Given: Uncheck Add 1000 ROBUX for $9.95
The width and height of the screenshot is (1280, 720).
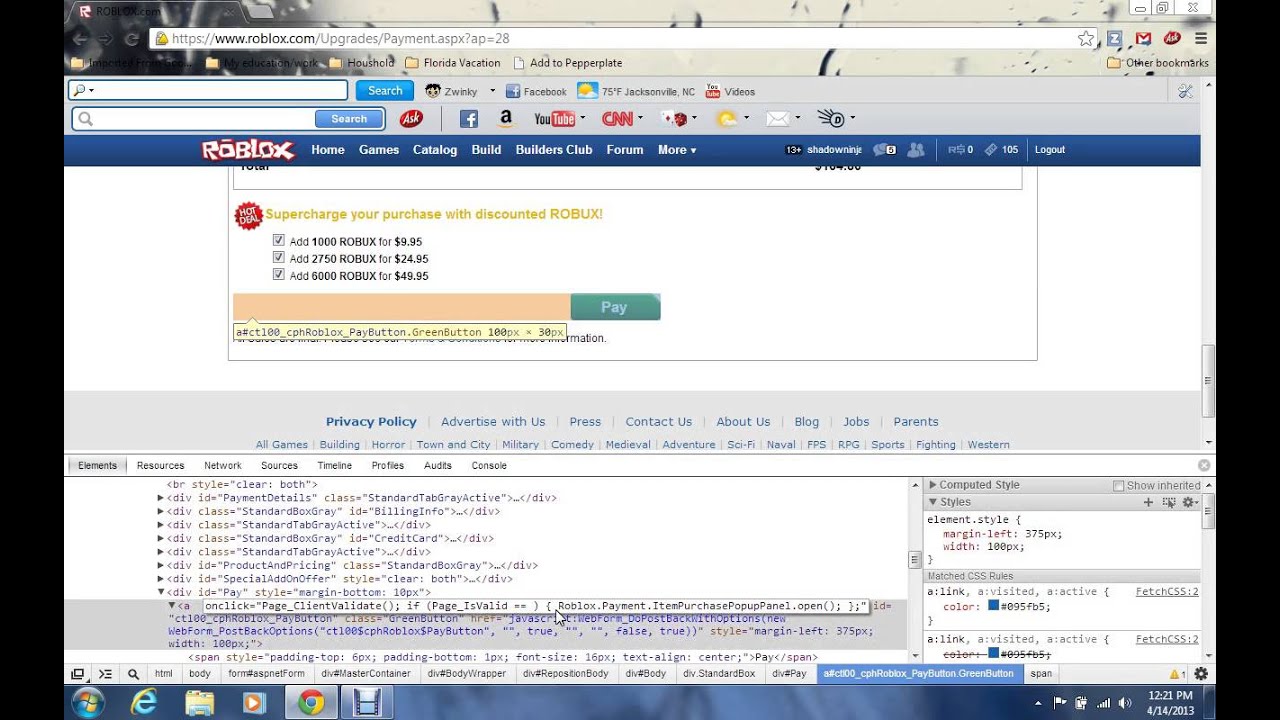Looking at the screenshot, I should [x=279, y=241].
